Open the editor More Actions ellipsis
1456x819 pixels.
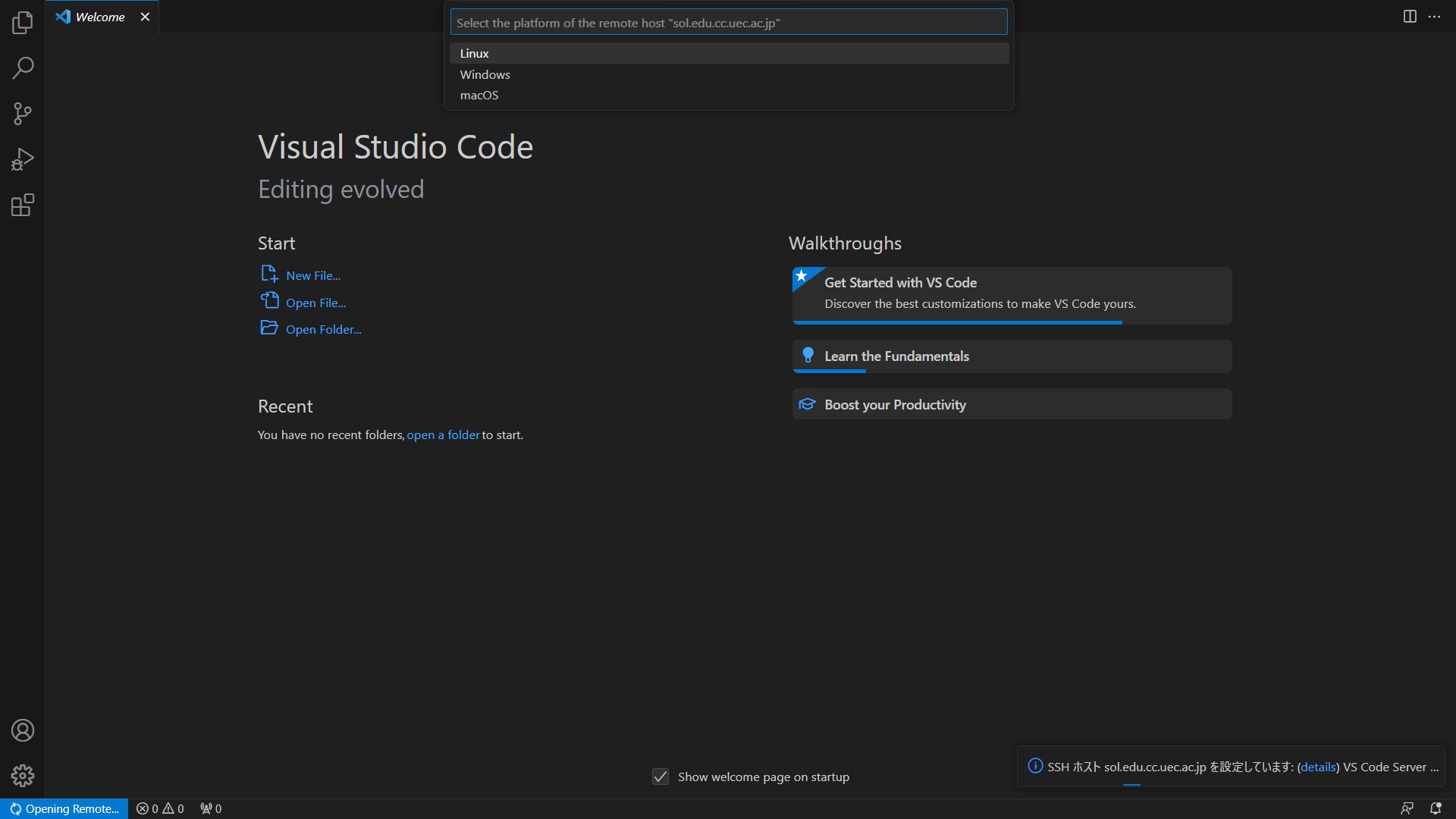pos(1434,17)
